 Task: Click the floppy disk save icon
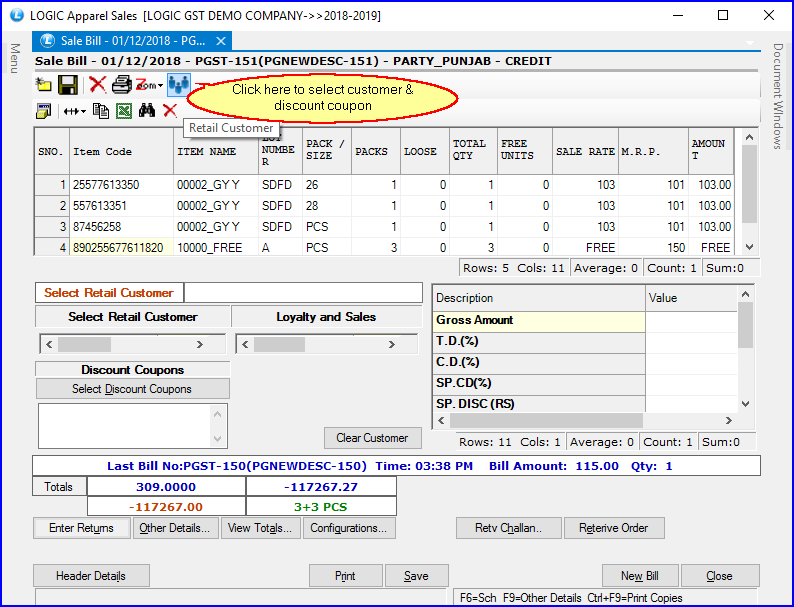[68, 85]
